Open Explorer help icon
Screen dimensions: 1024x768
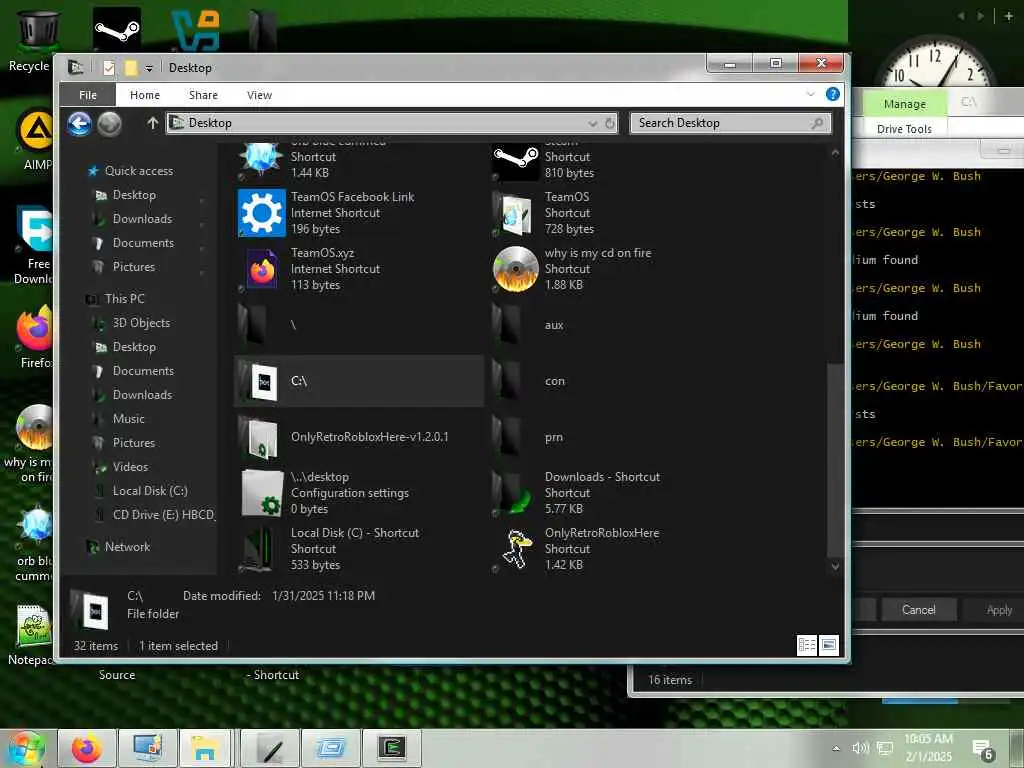[833, 94]
